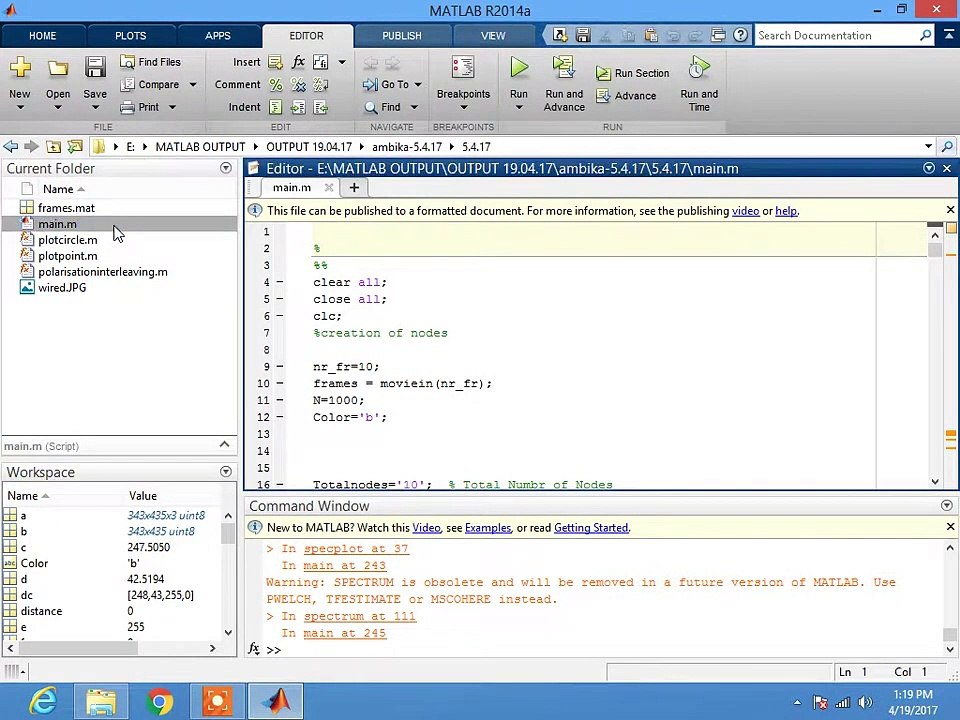Switch to HOME ribbon tab
The width and height of the screenshot is (960, 720).
click(43, 36)
